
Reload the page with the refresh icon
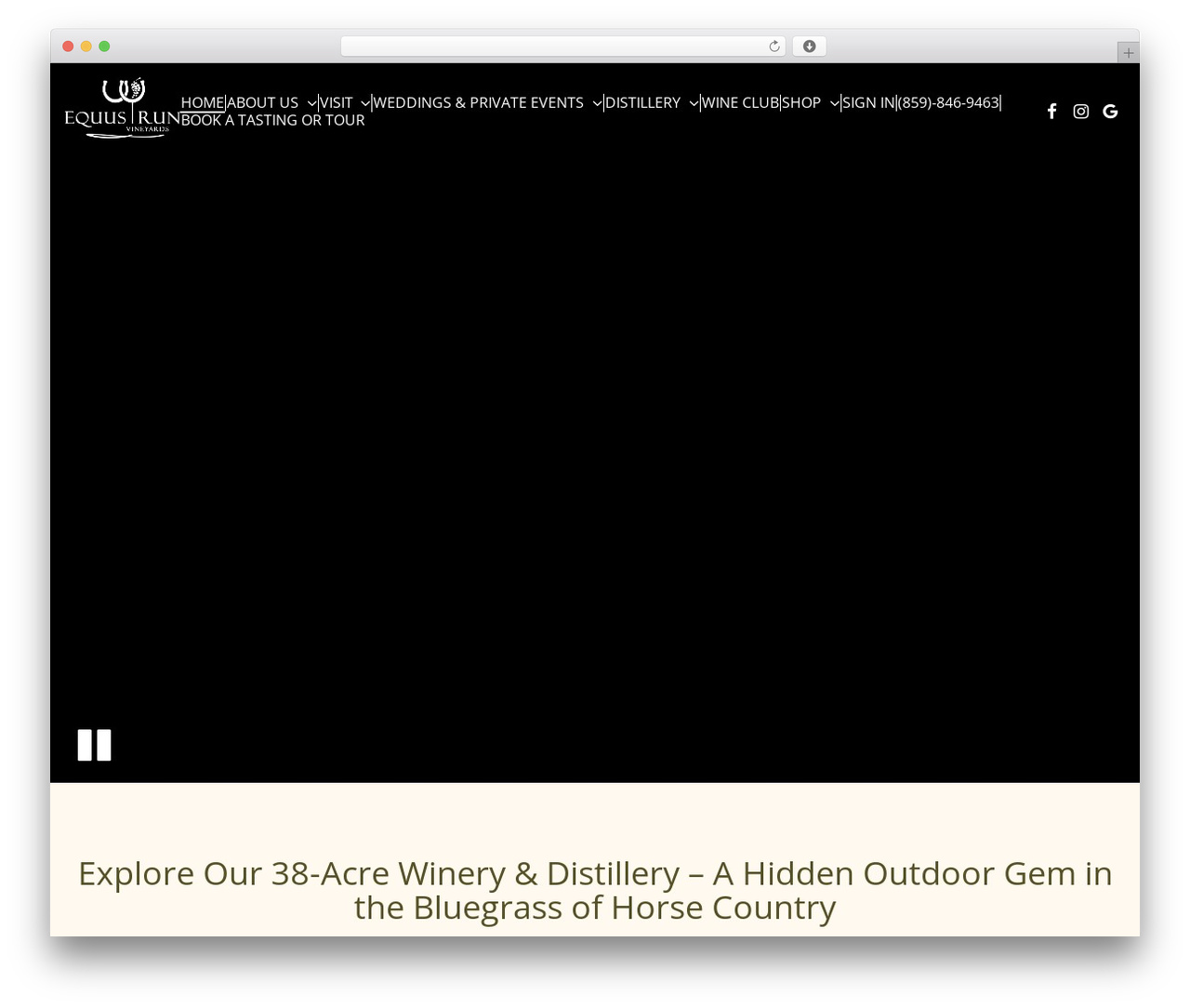774,46
